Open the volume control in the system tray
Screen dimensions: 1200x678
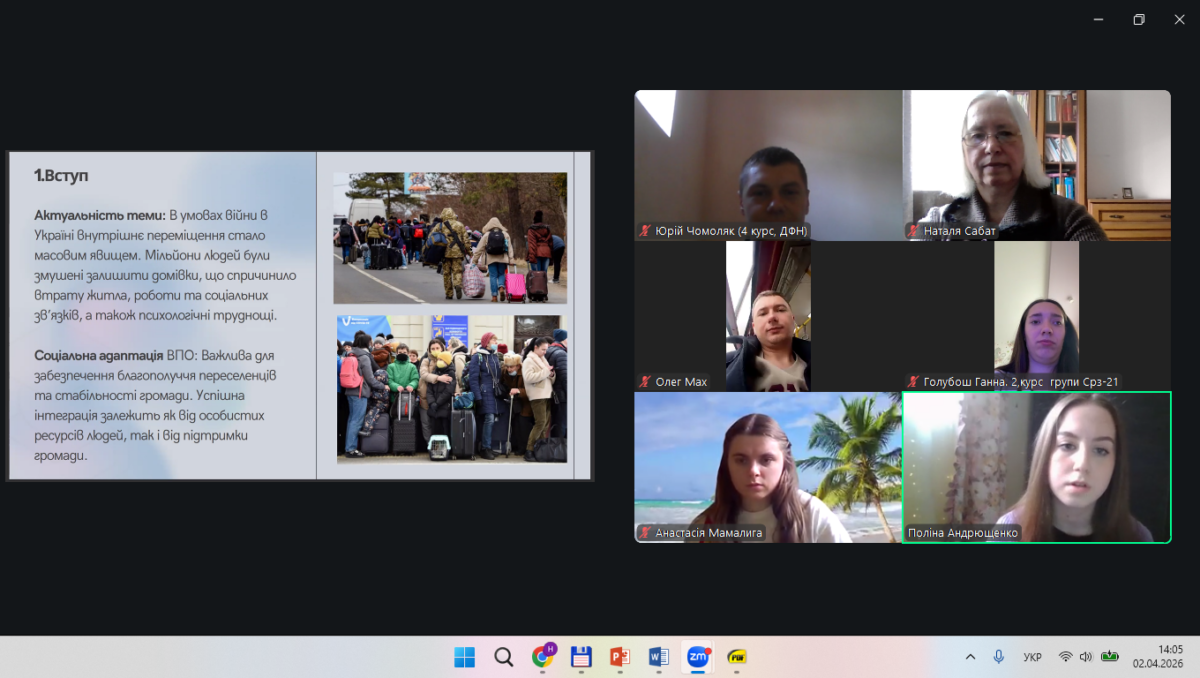(x=1086, y=657)
